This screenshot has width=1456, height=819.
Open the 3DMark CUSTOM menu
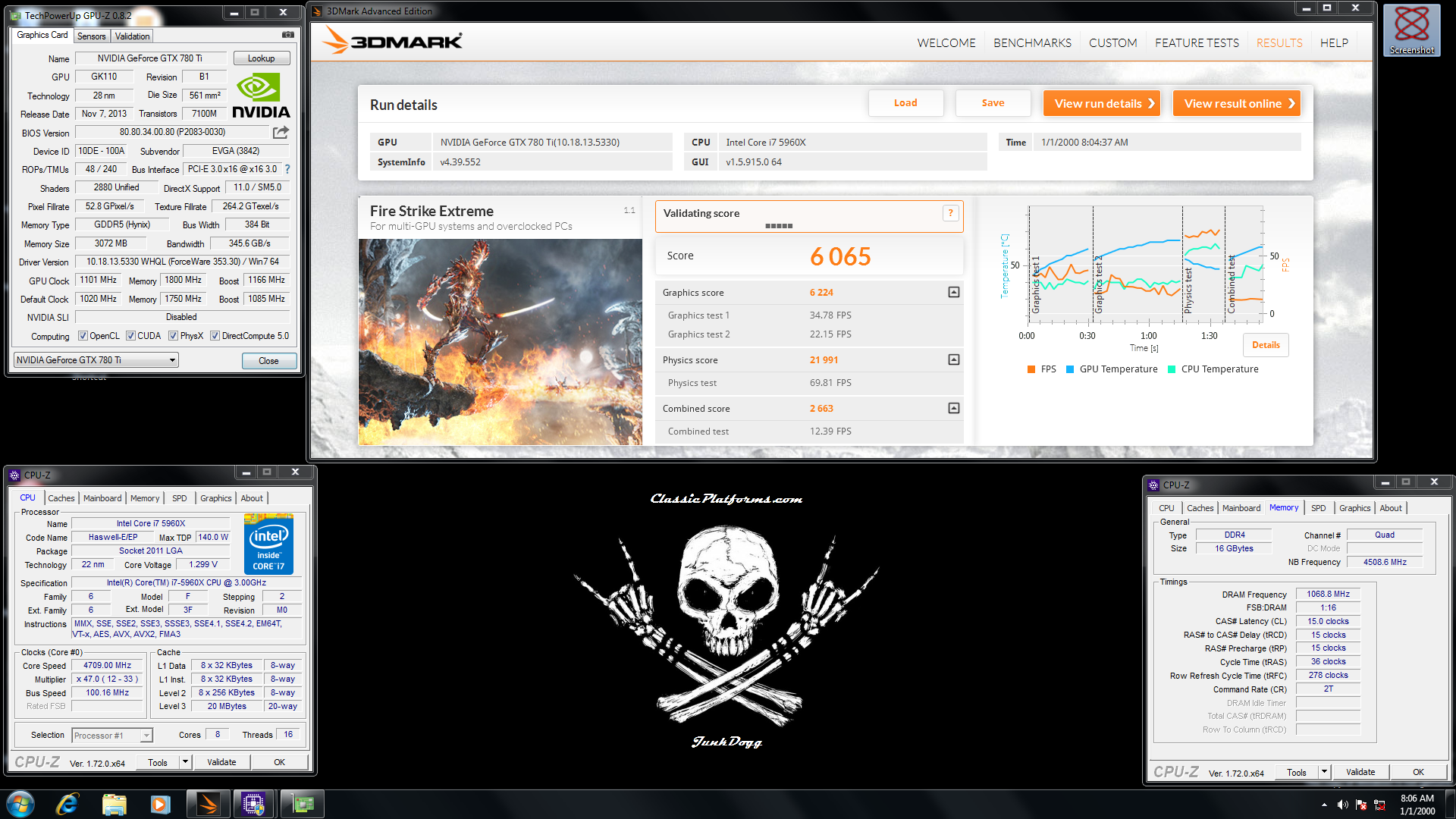tap(1112, 42)
